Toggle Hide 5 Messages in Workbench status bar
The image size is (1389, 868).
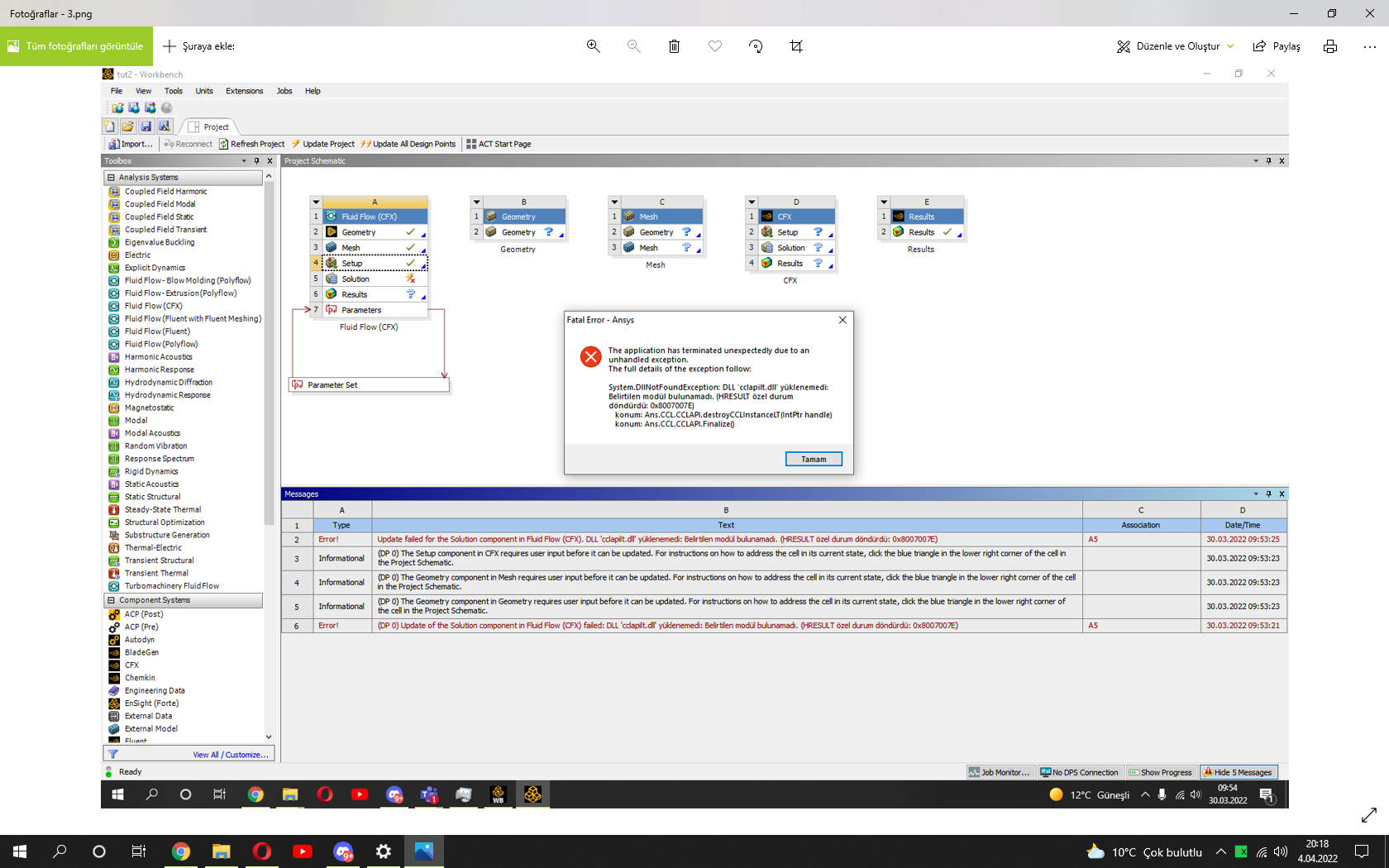point(1238,772)
